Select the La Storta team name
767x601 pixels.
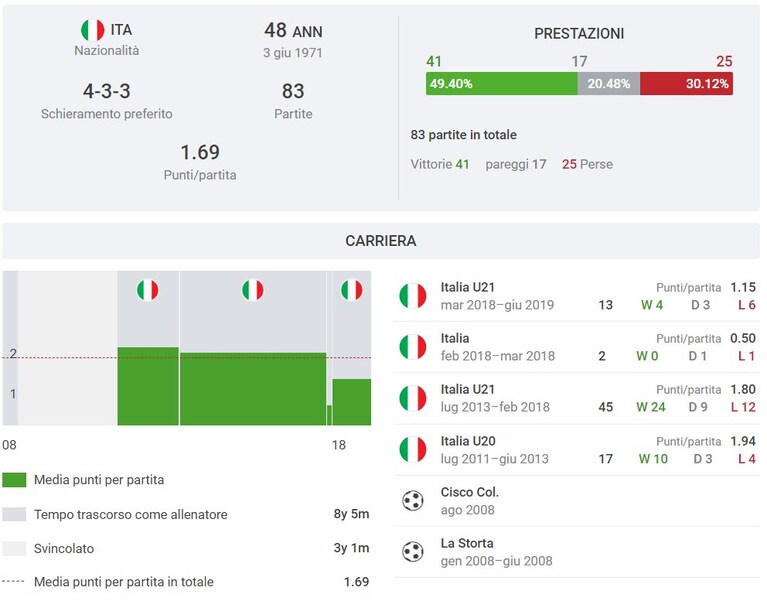point(467,543)
